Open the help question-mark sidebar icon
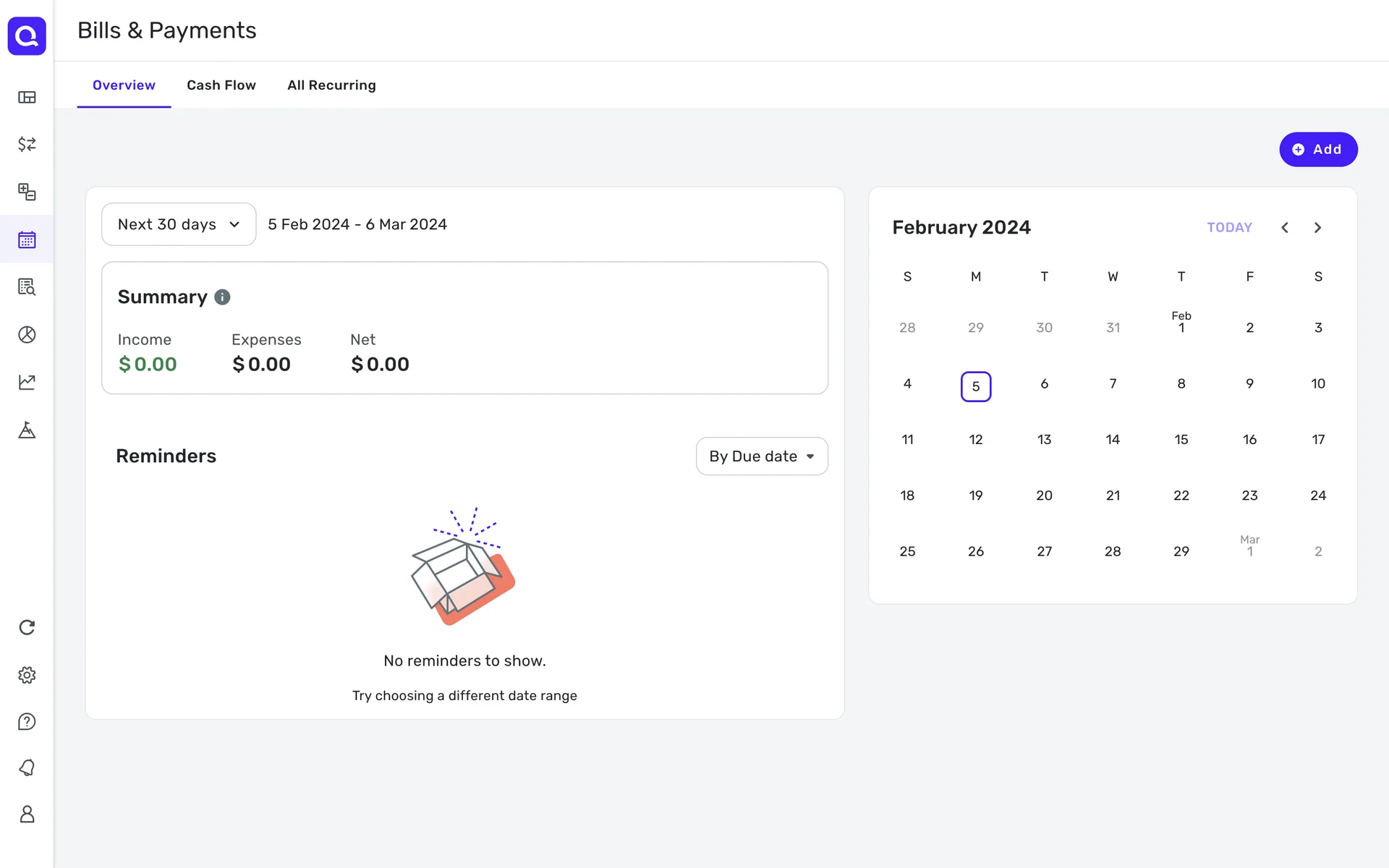Image resolution: width=1389 pixels, height=868 pixels. click(x=27, y=722)
